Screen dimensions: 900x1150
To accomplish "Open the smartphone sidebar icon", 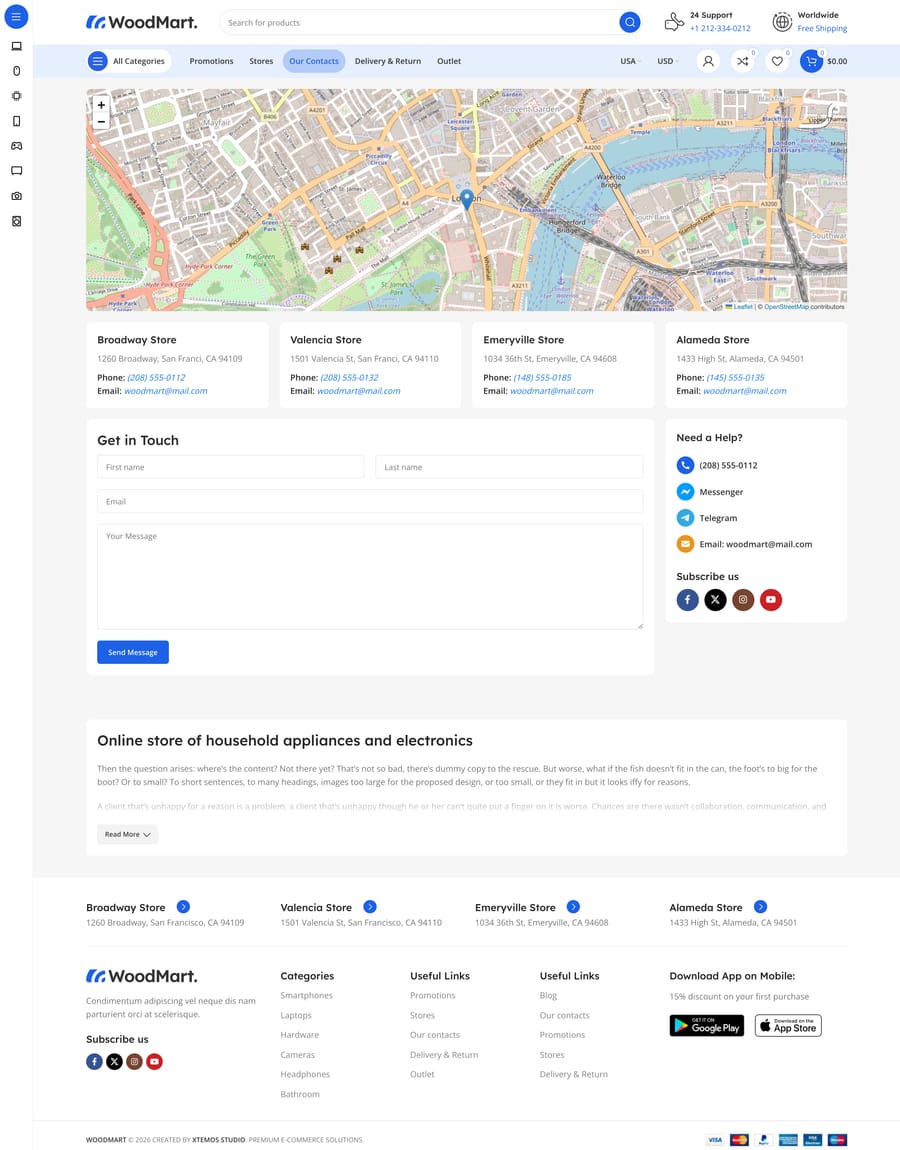I will [16, 121].
